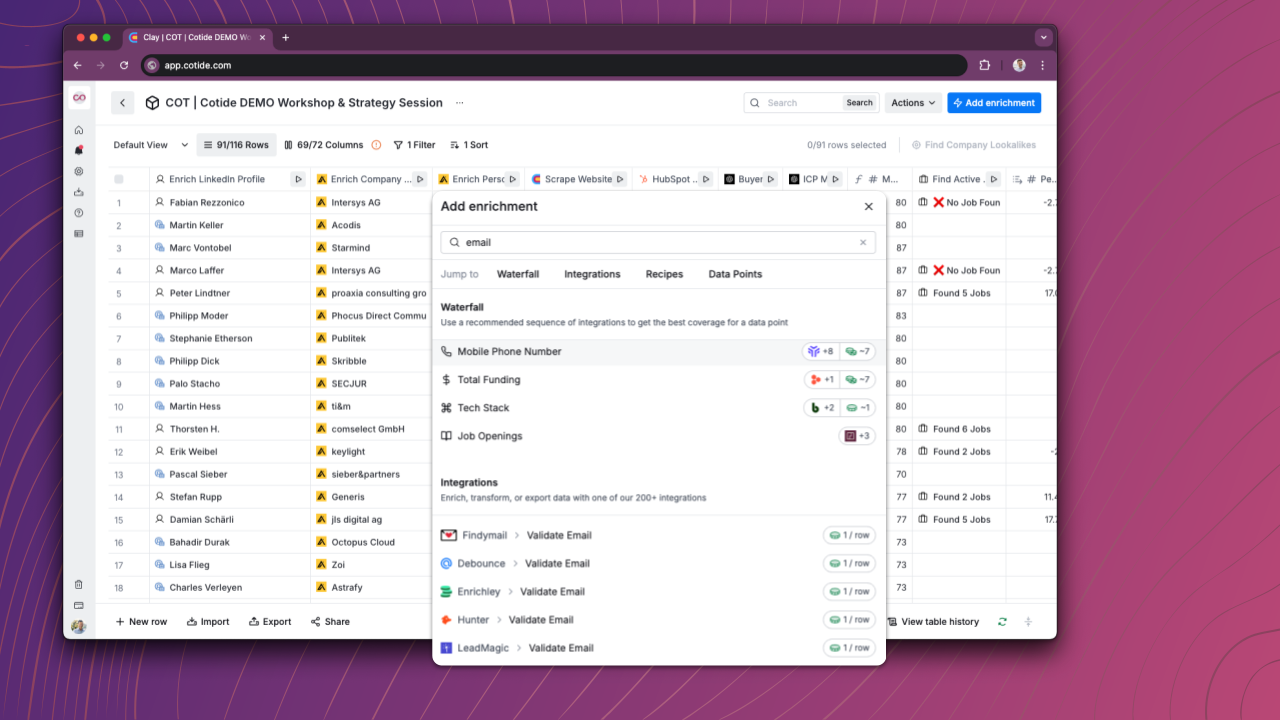
Task: Click the Cotide logo in top-left corner
Action: [x=79, y=97]
